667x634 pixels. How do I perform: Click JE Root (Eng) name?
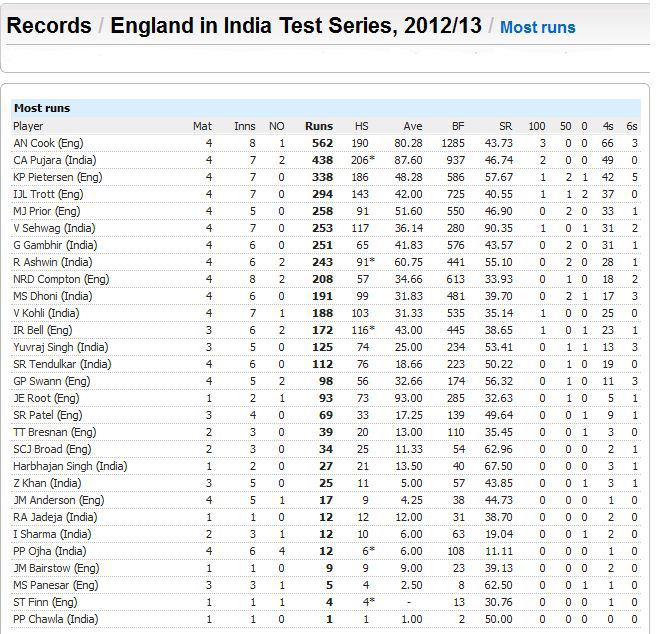46,398
